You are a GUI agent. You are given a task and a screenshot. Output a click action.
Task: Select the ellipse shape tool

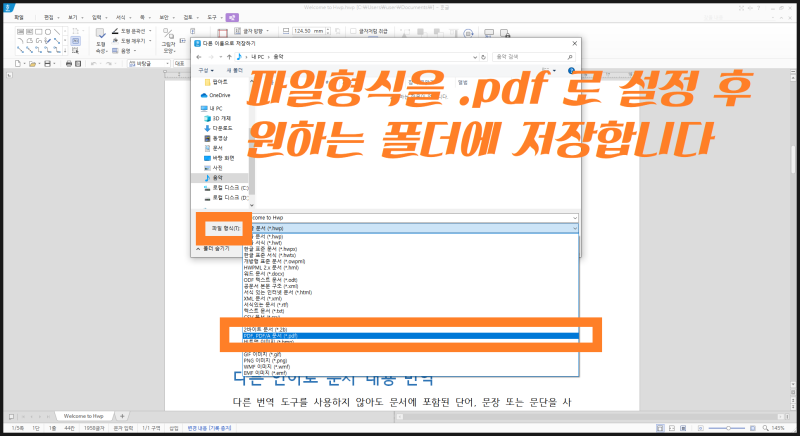coord(47,32)
